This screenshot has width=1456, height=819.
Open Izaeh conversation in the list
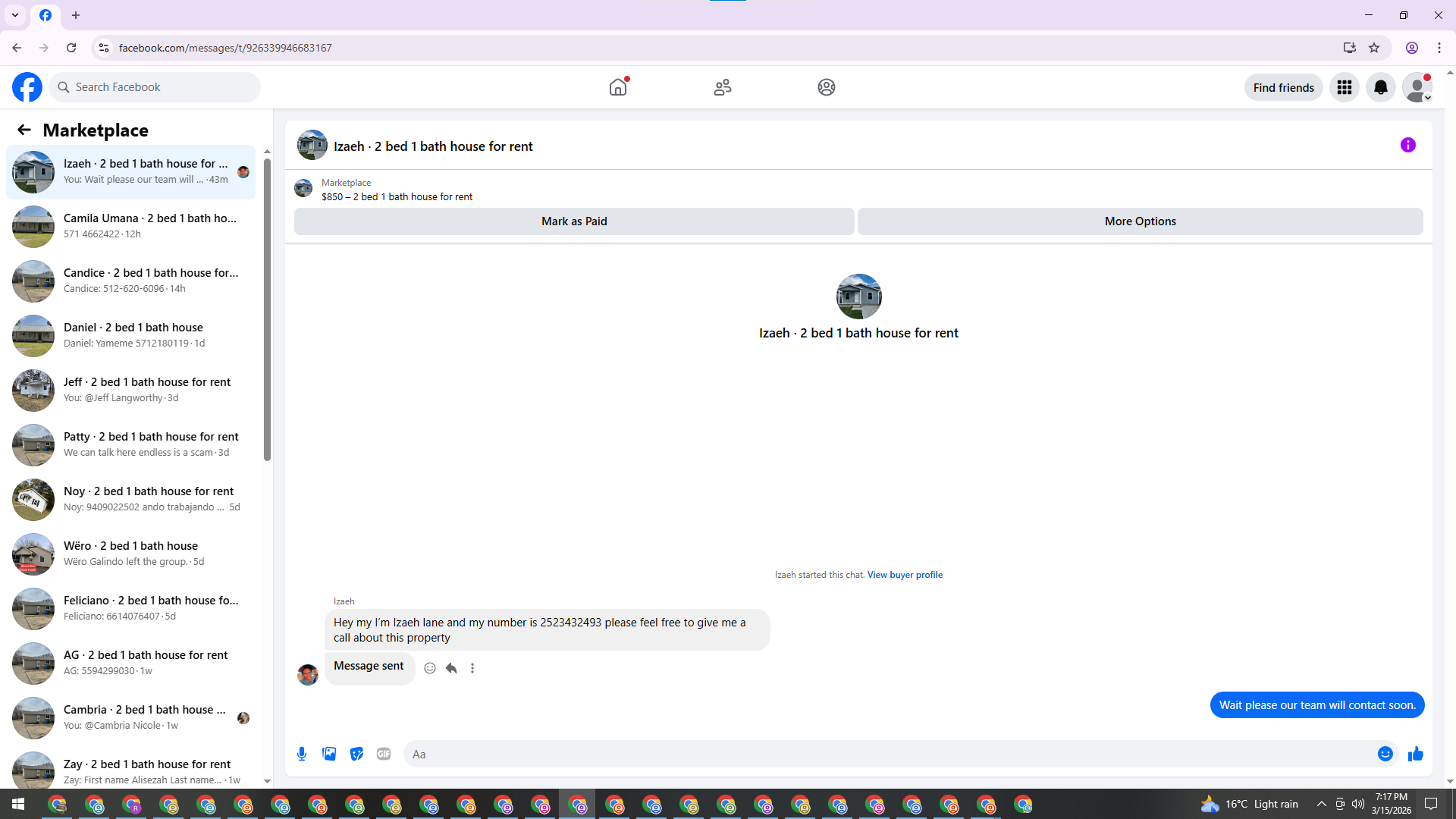[x=130, y=172]
